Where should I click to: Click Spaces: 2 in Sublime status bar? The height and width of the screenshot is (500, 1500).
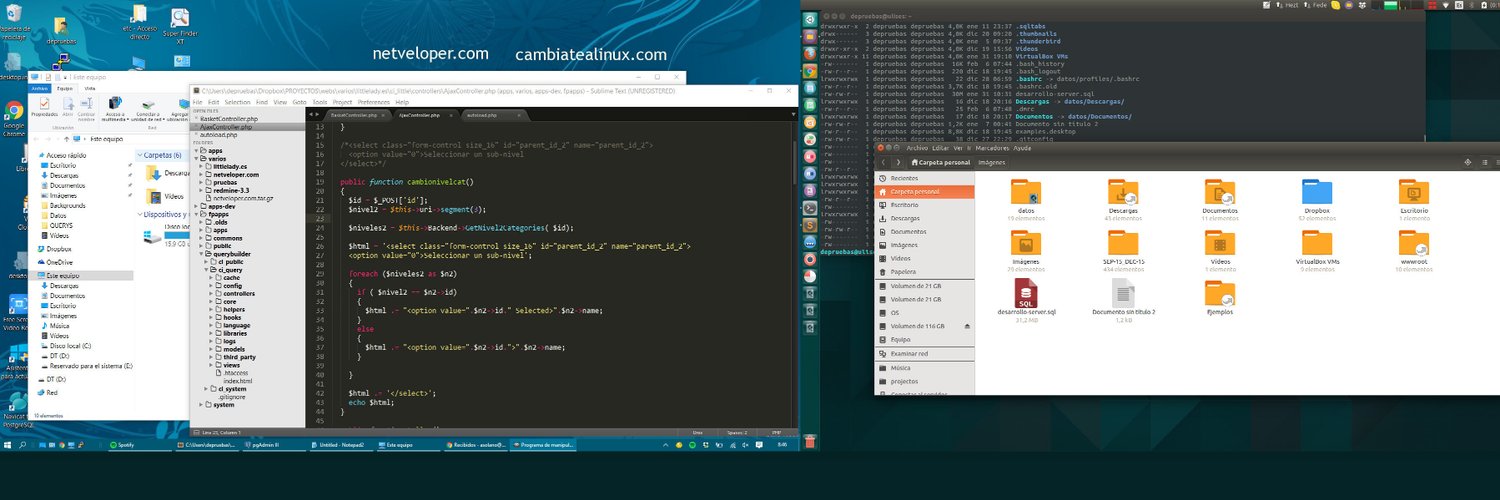coord(736,431)
